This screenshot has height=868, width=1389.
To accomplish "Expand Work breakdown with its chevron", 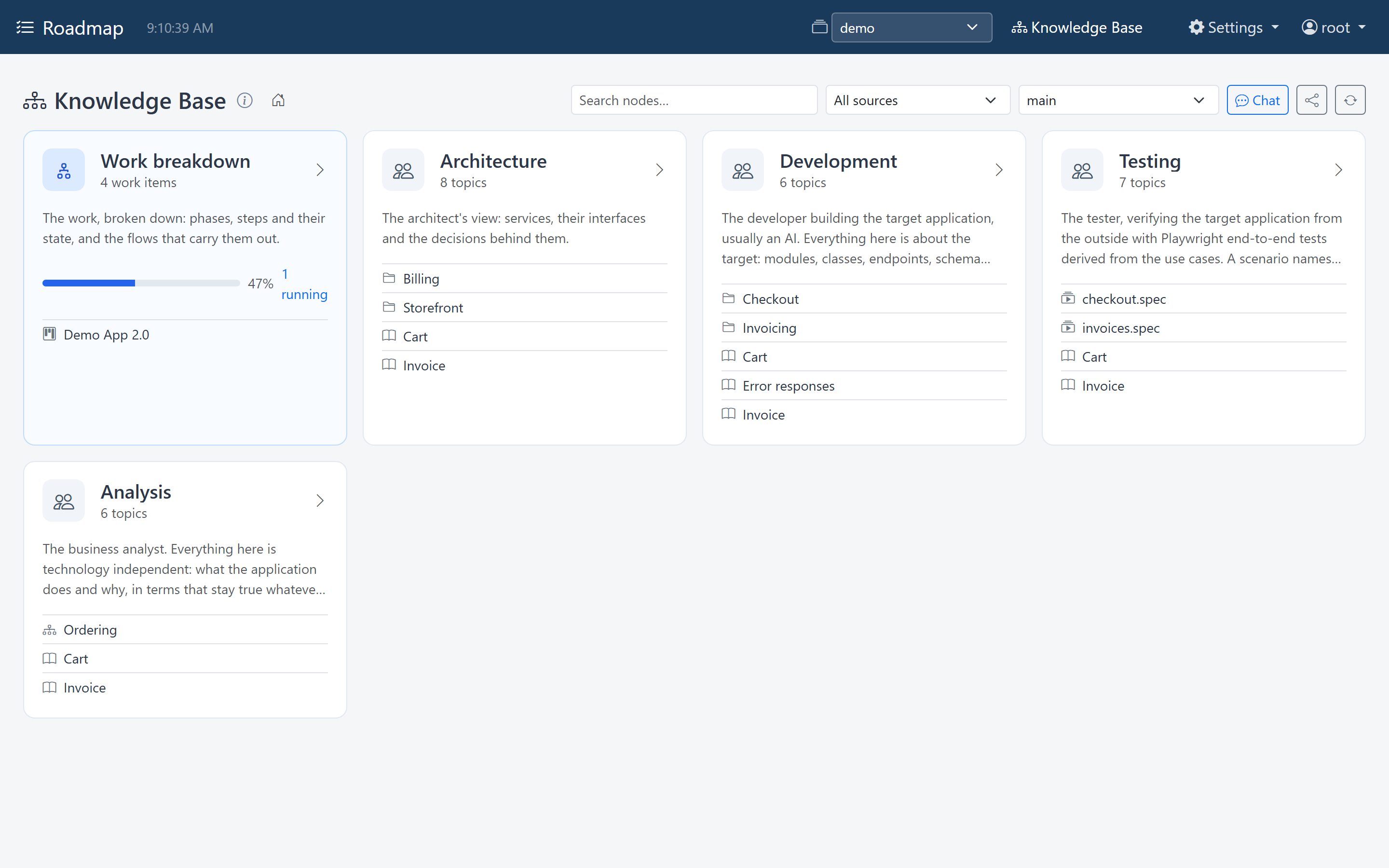I will click(x=320, y=170).
